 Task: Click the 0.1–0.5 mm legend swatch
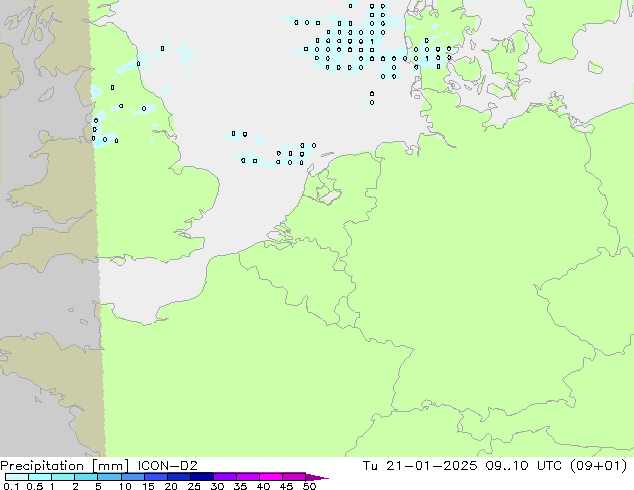[x=17, y=477]
